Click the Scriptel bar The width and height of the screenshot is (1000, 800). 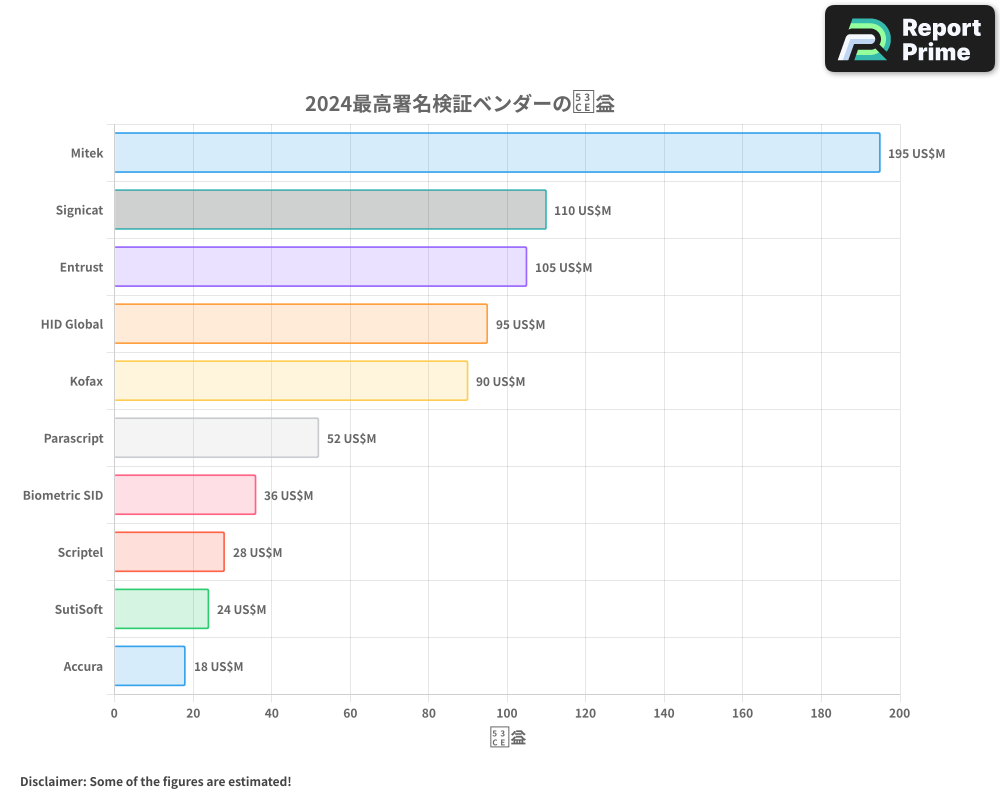click(170, 552)
